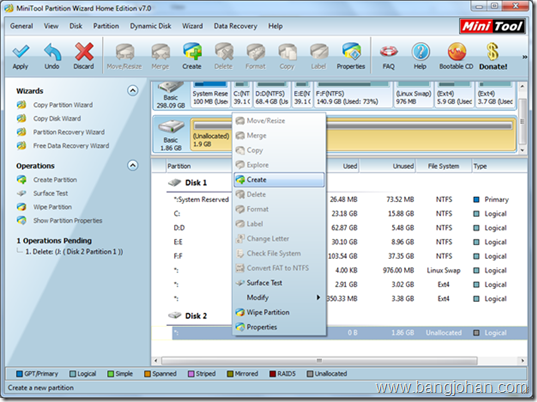This screenshot has height=402, width=537.
Task: Choose Wipe Partition in context menu
Action: pos(279,312)
